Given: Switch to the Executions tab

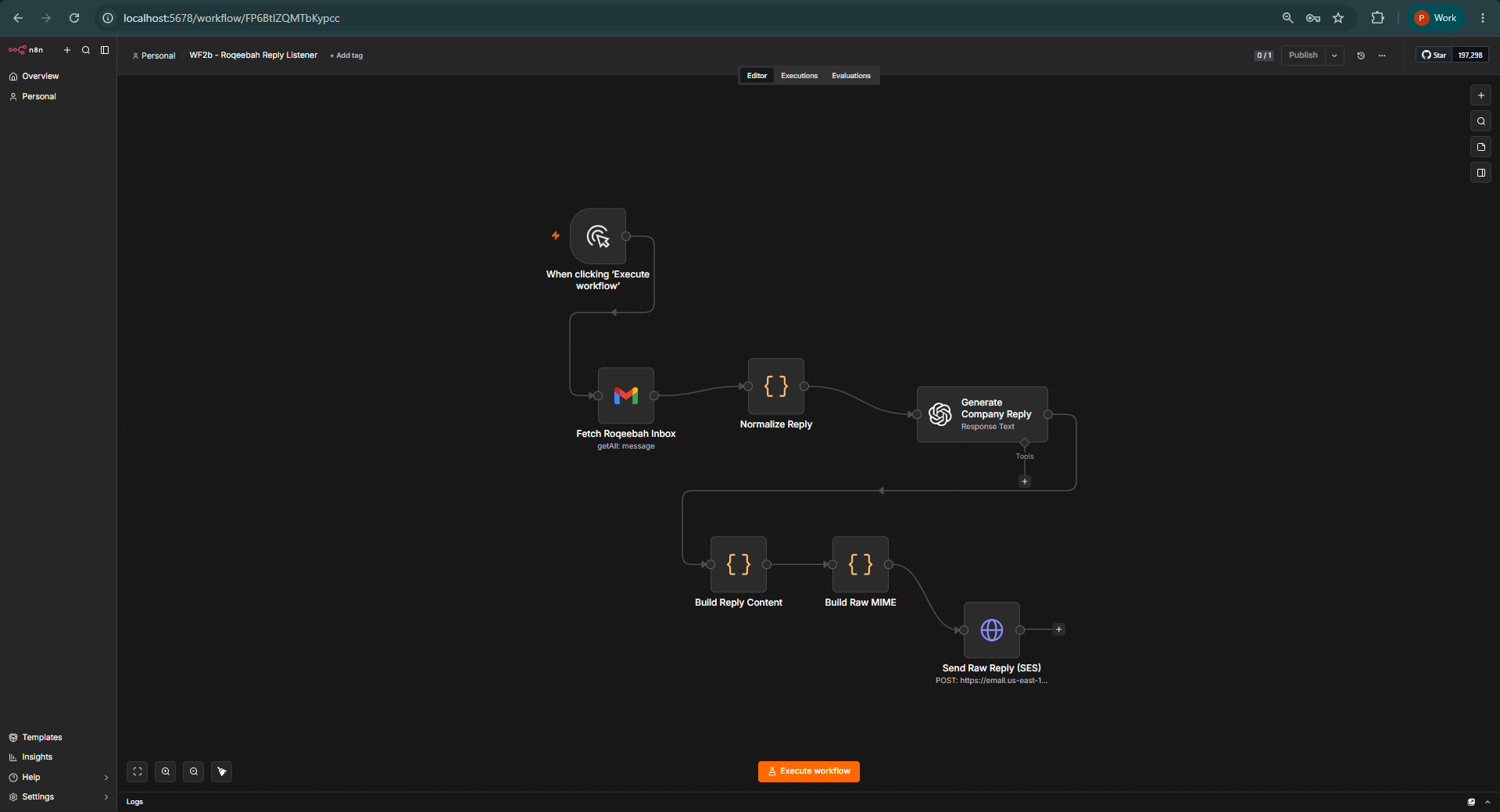Looking at the screenshot, I should pyautogui.click(x=799, y=76).
